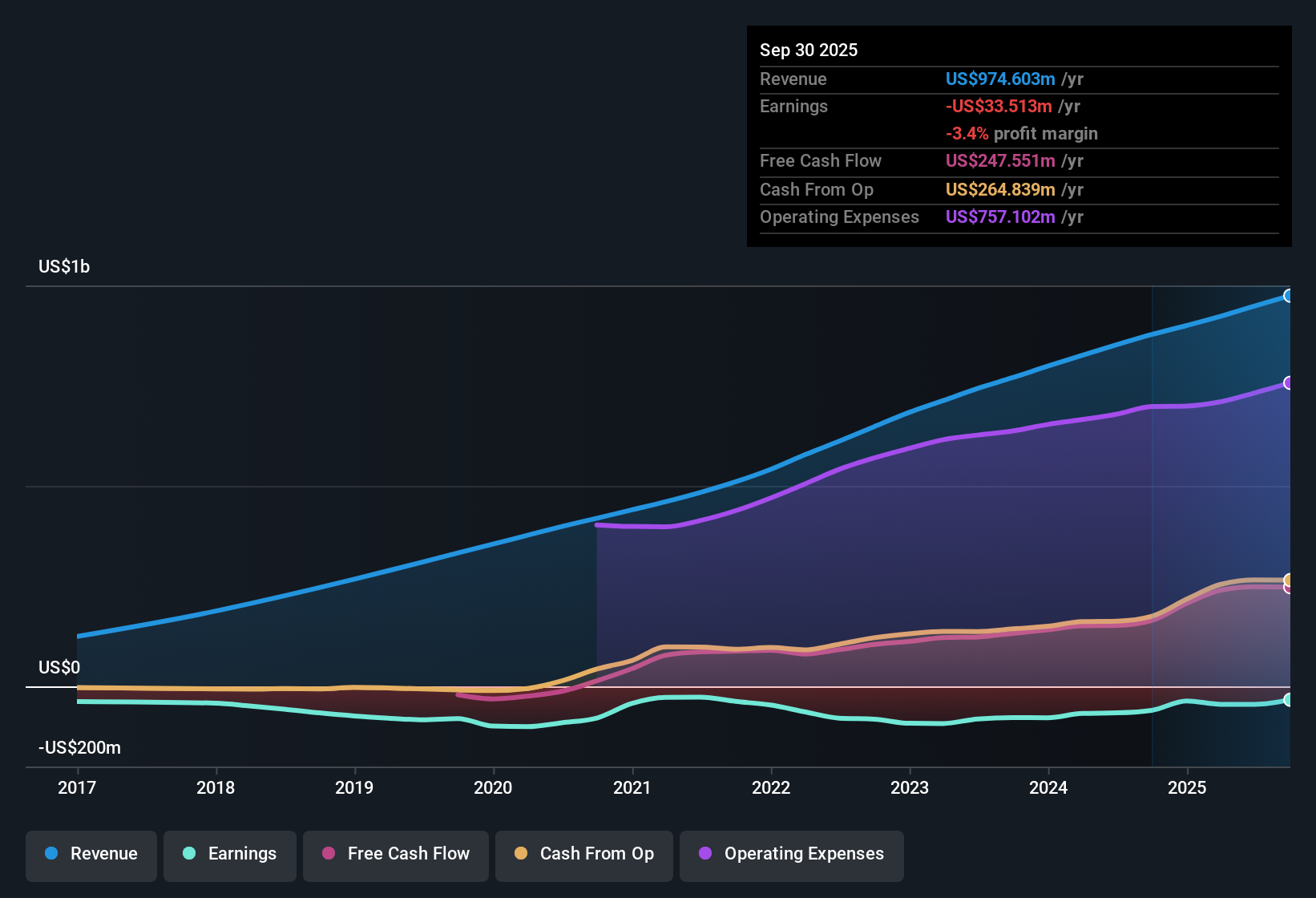This screenshot has width=1316, height=898.
Task: Expand details for the Free Cash Flow row
Action: pos(821,161)
